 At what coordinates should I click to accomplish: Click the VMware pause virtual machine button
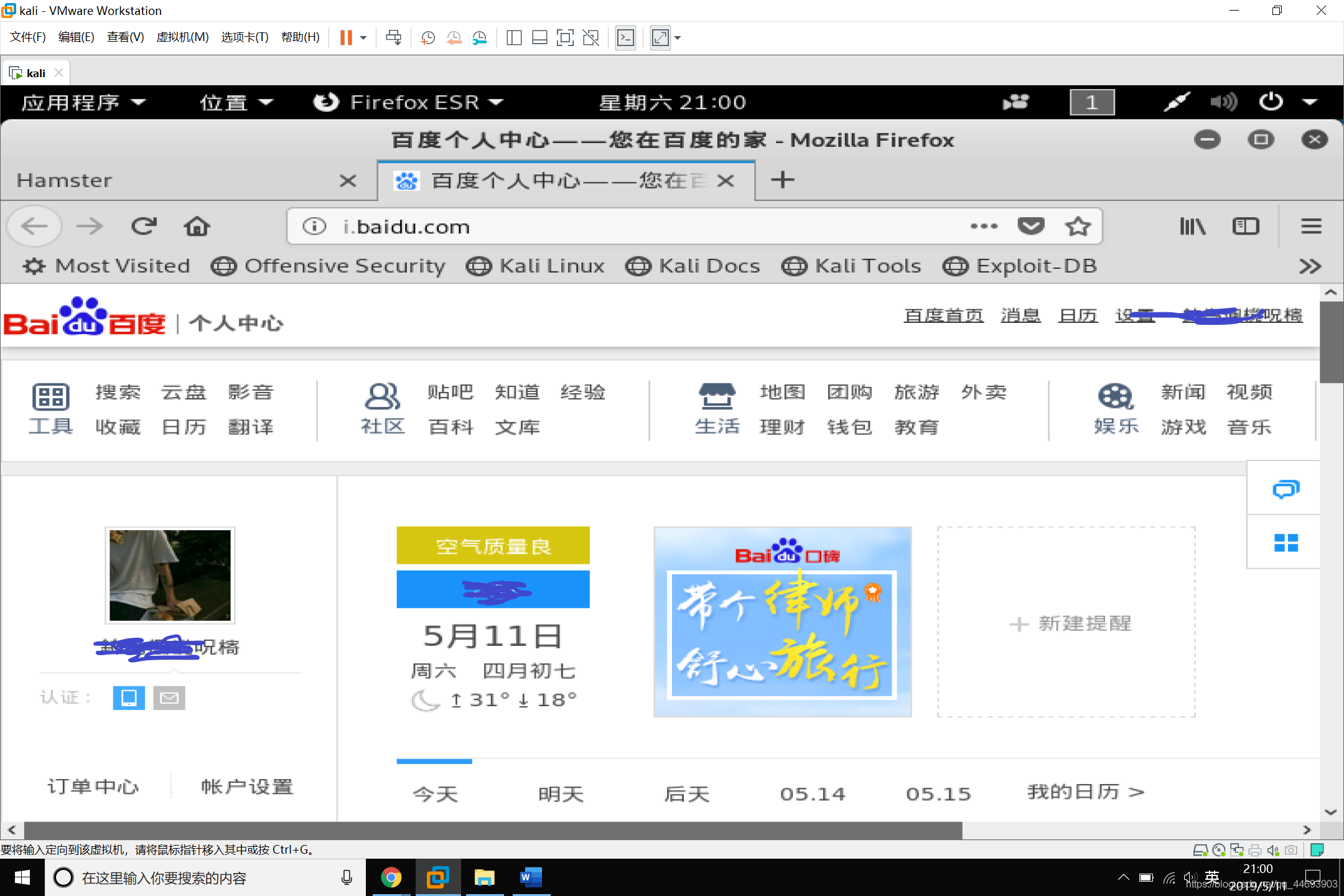[x=346, y=38]
